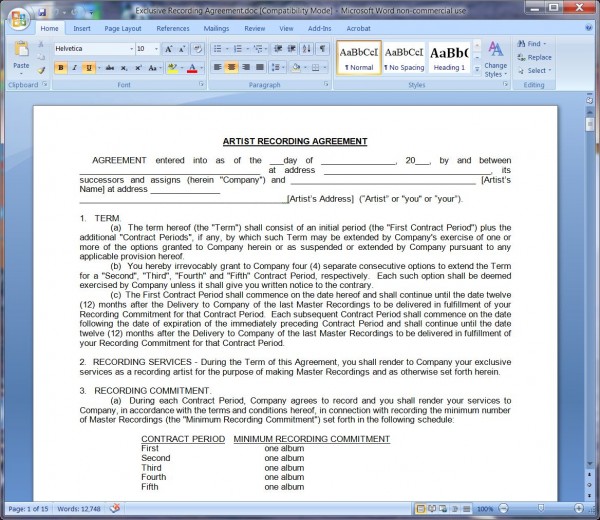Zoom in with the plus button
Viewport: 600px width, 520px height.
click(579, 509)
